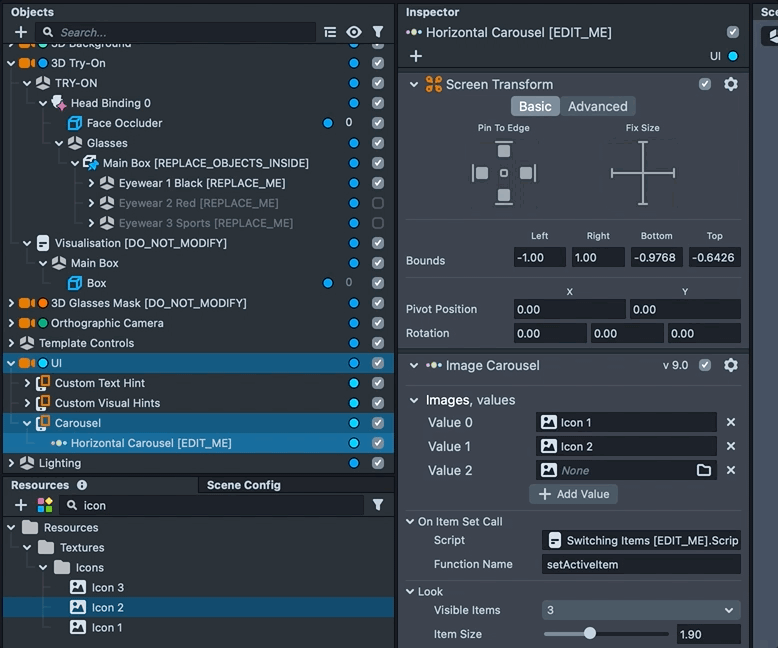Click the add component plus icon in Inspector

pos(416,56)
